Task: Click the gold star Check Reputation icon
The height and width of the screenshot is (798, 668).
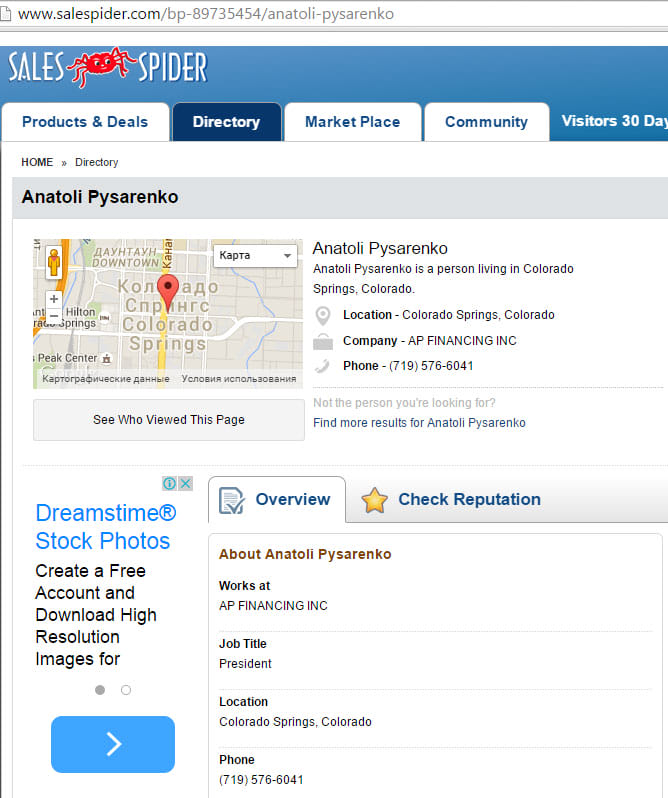Action: click(374, 500)
